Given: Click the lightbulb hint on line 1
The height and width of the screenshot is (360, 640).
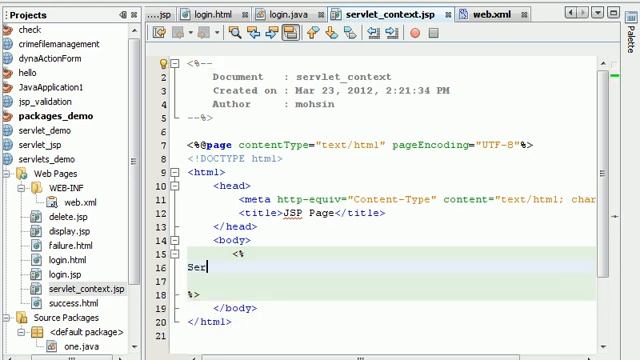Looking at the screenshot, I should pyautogui.click(x=163, y=63).
